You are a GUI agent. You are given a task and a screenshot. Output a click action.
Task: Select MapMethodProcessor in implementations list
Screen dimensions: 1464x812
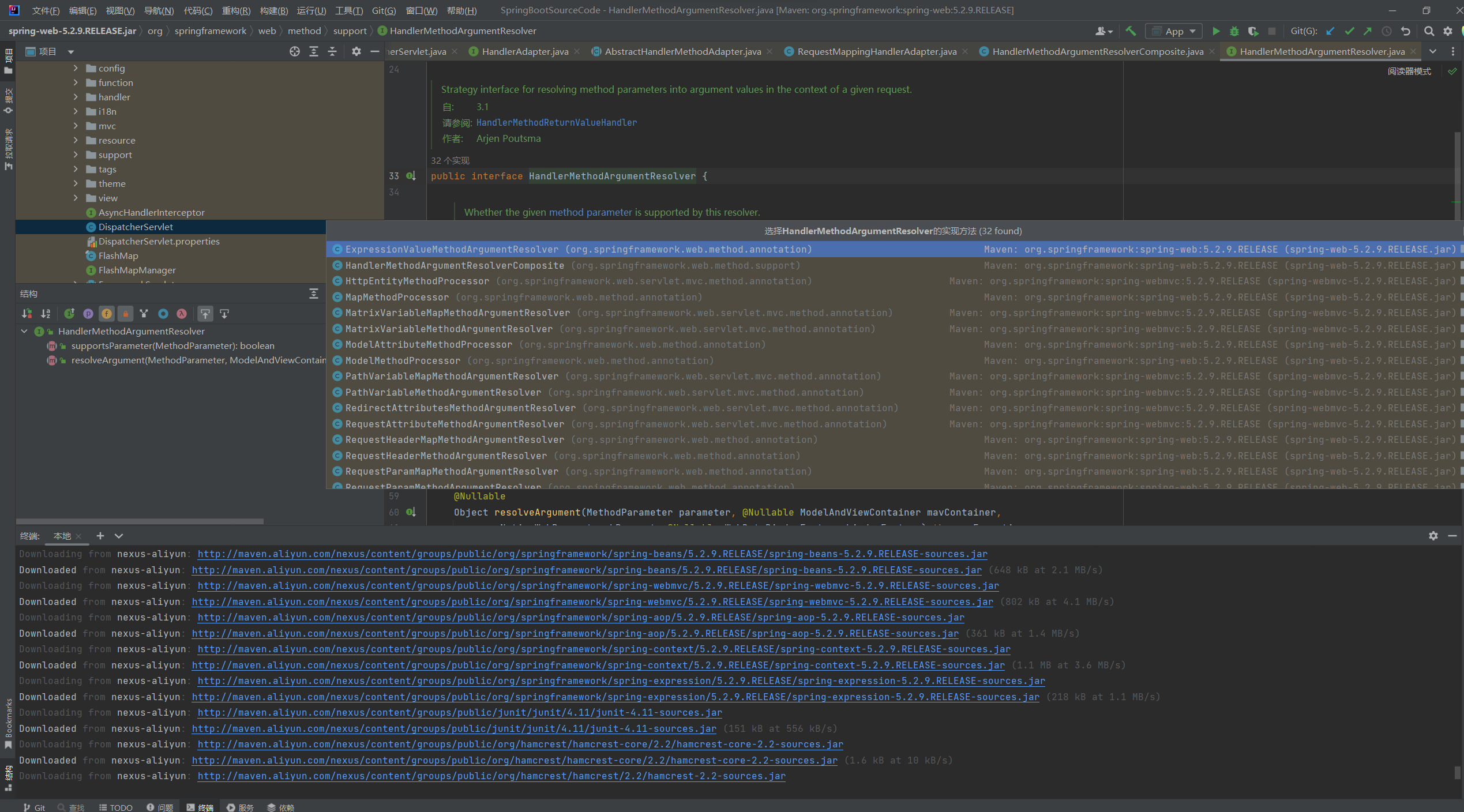[x=397, y=297]
